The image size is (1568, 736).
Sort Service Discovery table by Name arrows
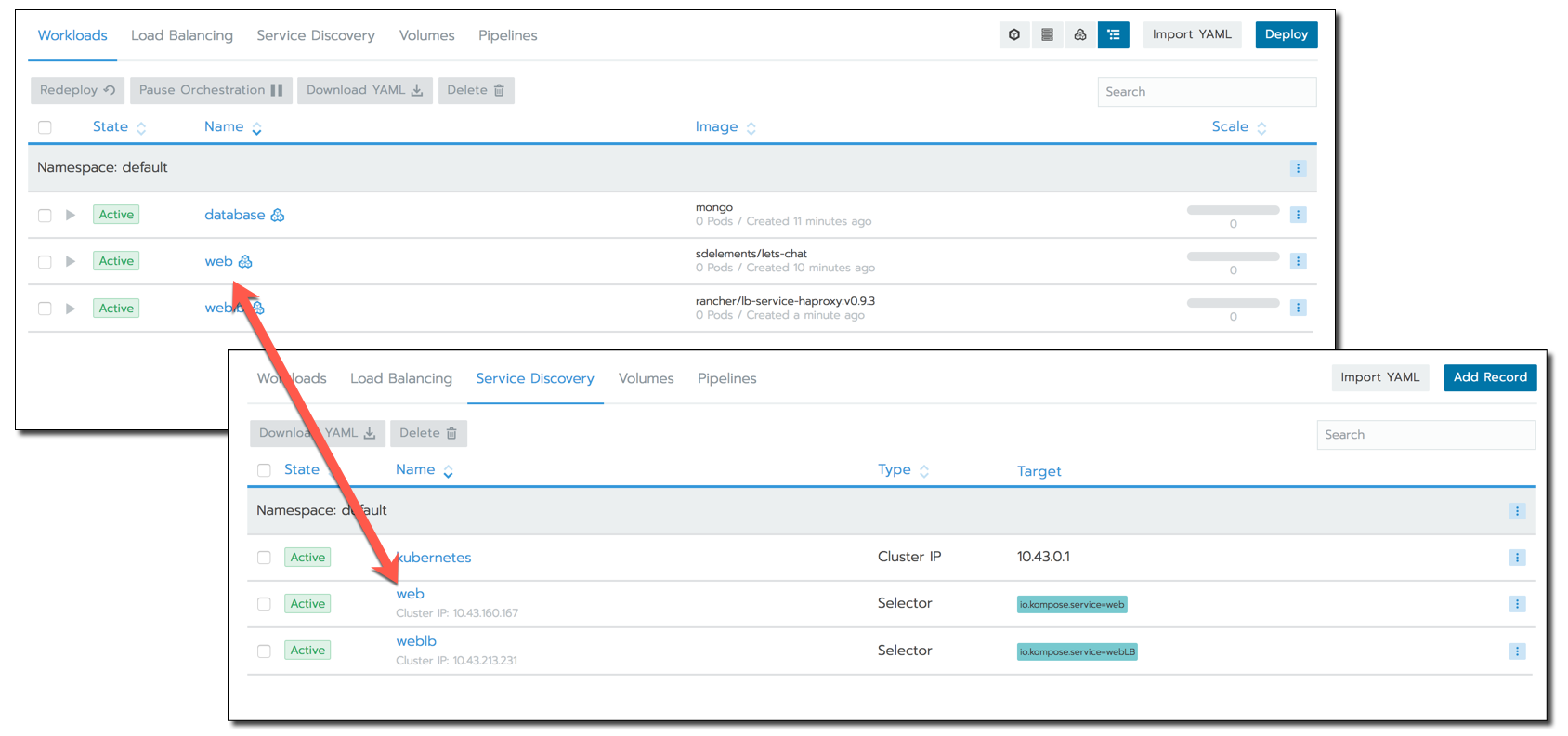coord(448,471)
